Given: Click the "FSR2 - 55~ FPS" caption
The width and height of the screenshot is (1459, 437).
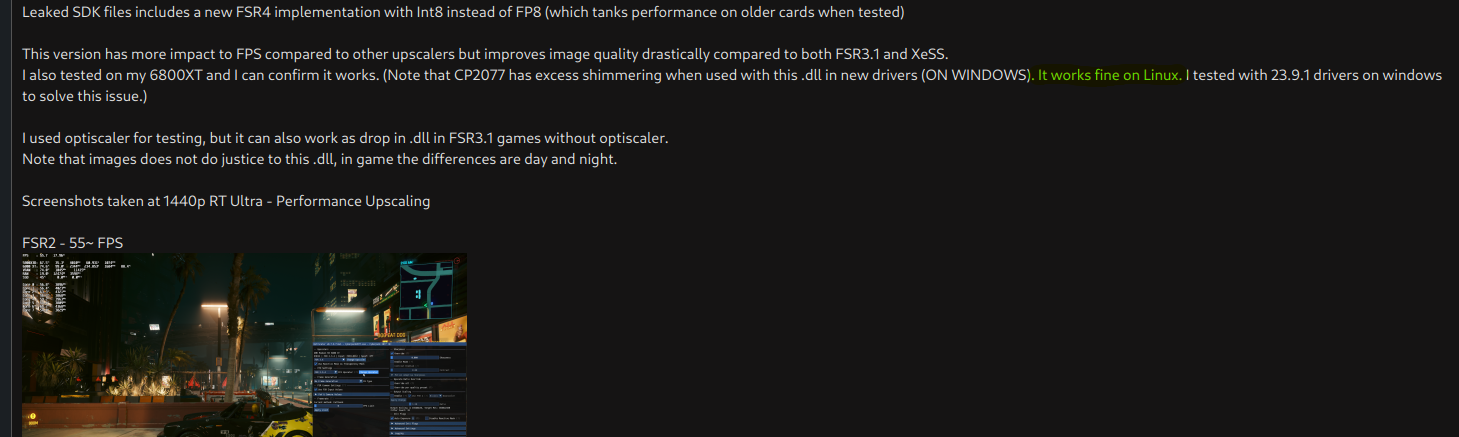Looking at the screenshot, I should tap(72, 243).
